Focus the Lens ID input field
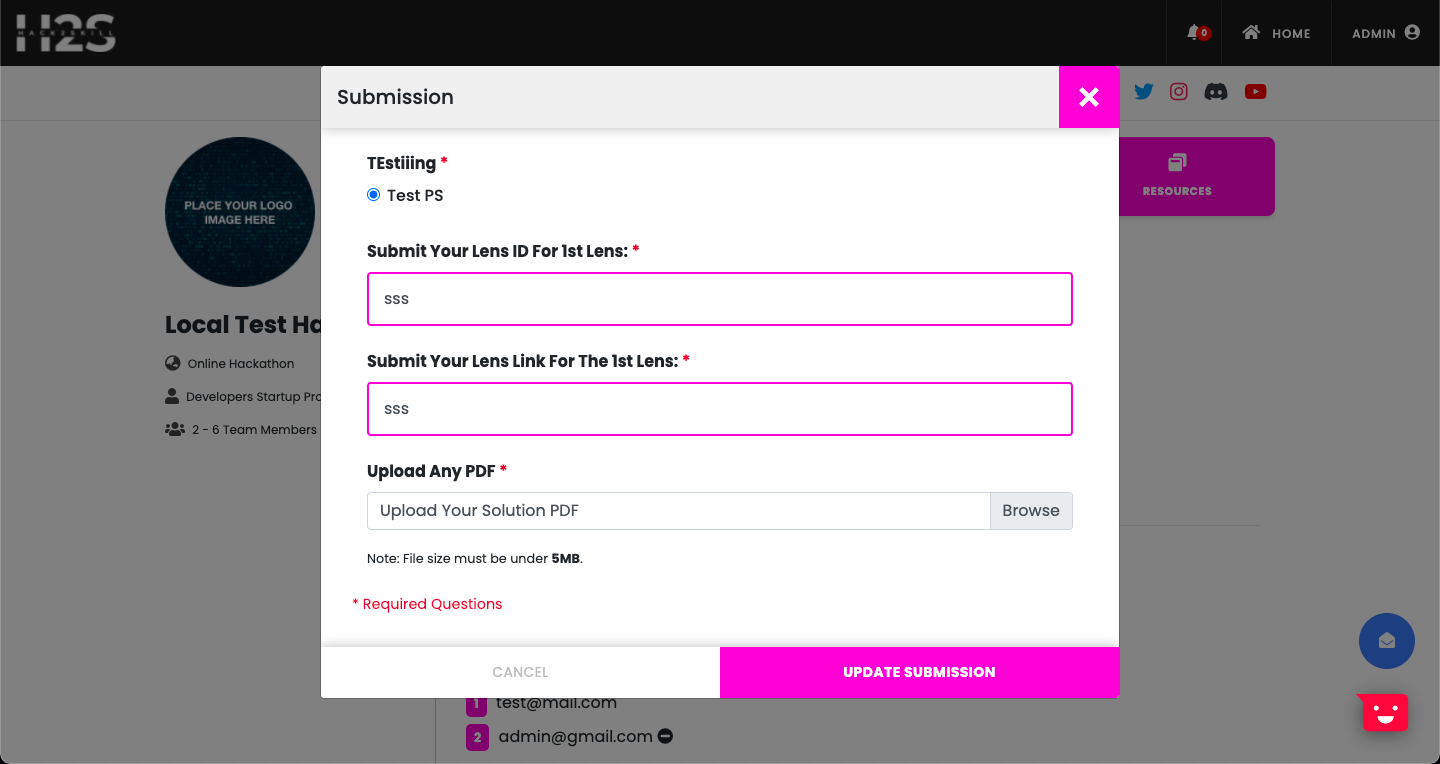Viewport: 1440px width, 764px height. (x=720, y=299)
